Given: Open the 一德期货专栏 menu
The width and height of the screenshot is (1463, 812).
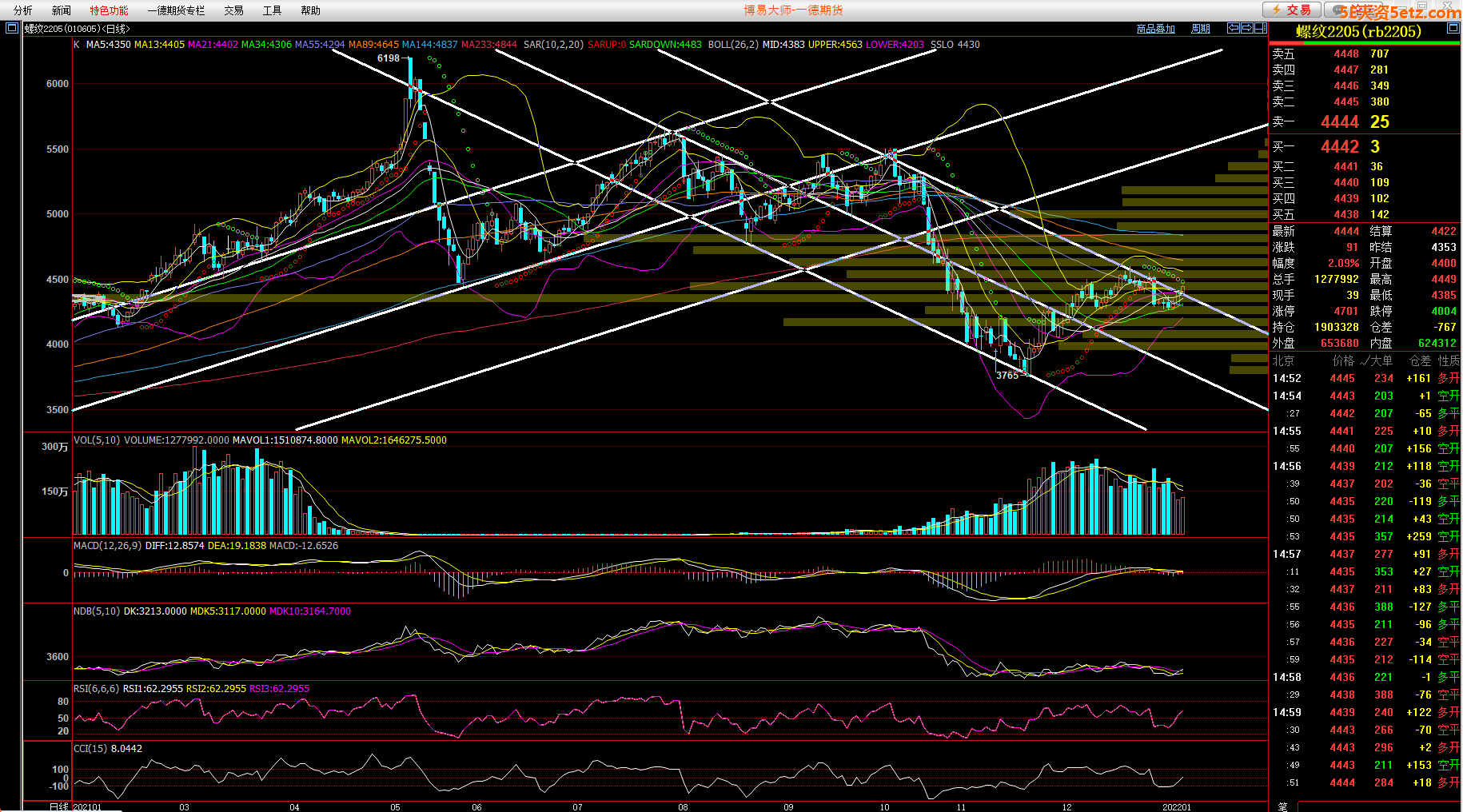Looking at the screenshot, I should point(176,10).
